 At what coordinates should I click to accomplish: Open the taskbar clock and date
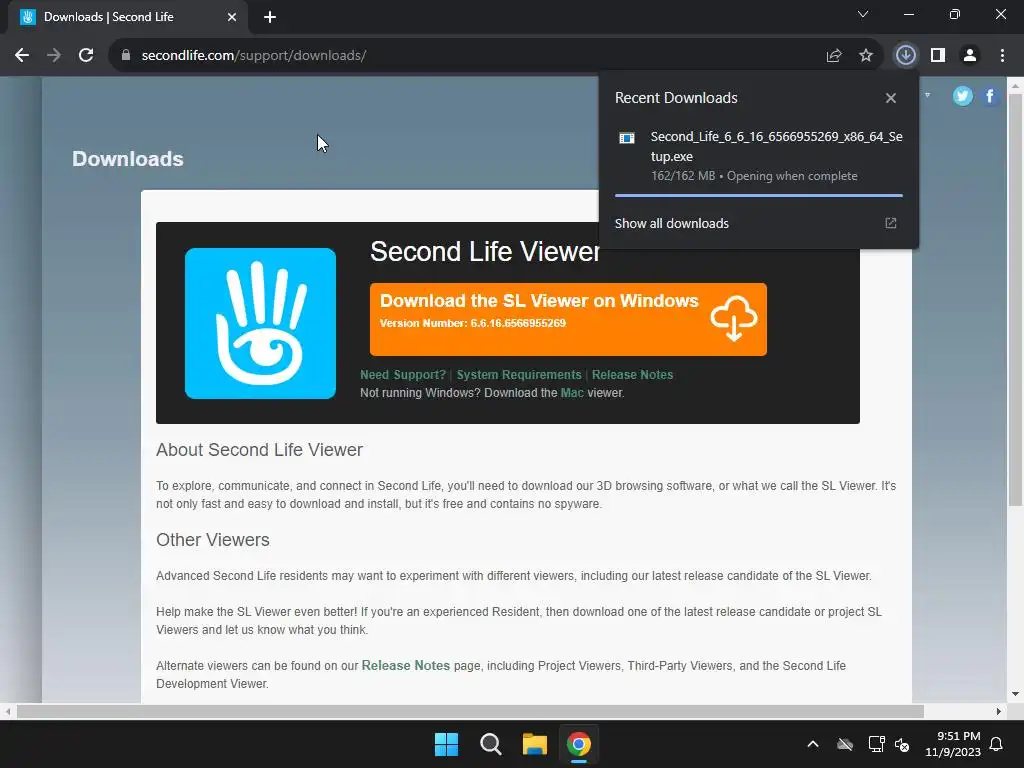(x=953, y=744)
